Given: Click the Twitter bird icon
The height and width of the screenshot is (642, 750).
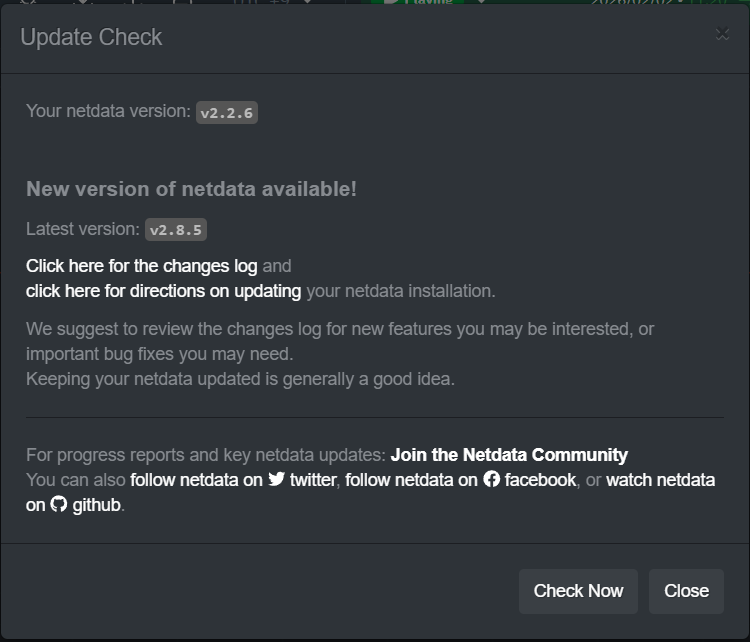Looking at the screenshot, I should click(277, 480).
